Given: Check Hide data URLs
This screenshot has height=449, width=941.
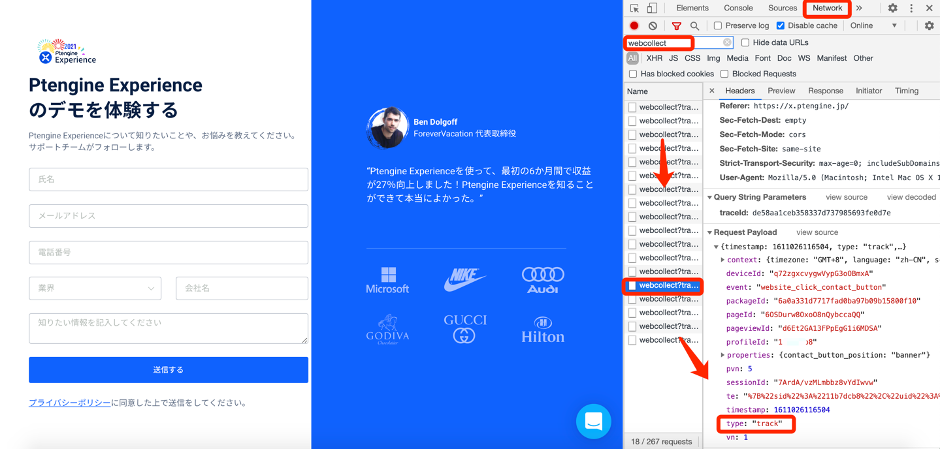Looking at the screenshot, I should coord(745,43).
